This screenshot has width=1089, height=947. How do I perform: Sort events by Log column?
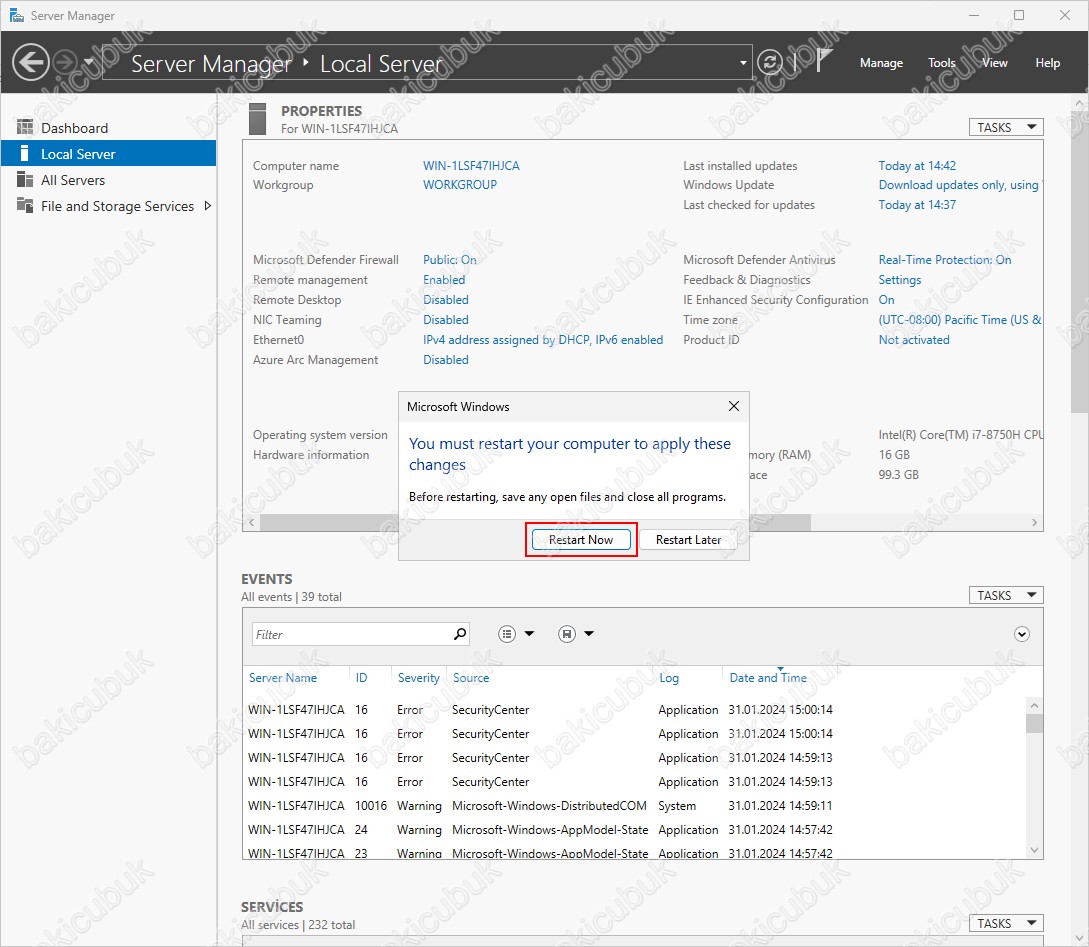pyautogui.click(x=669, y=678)
